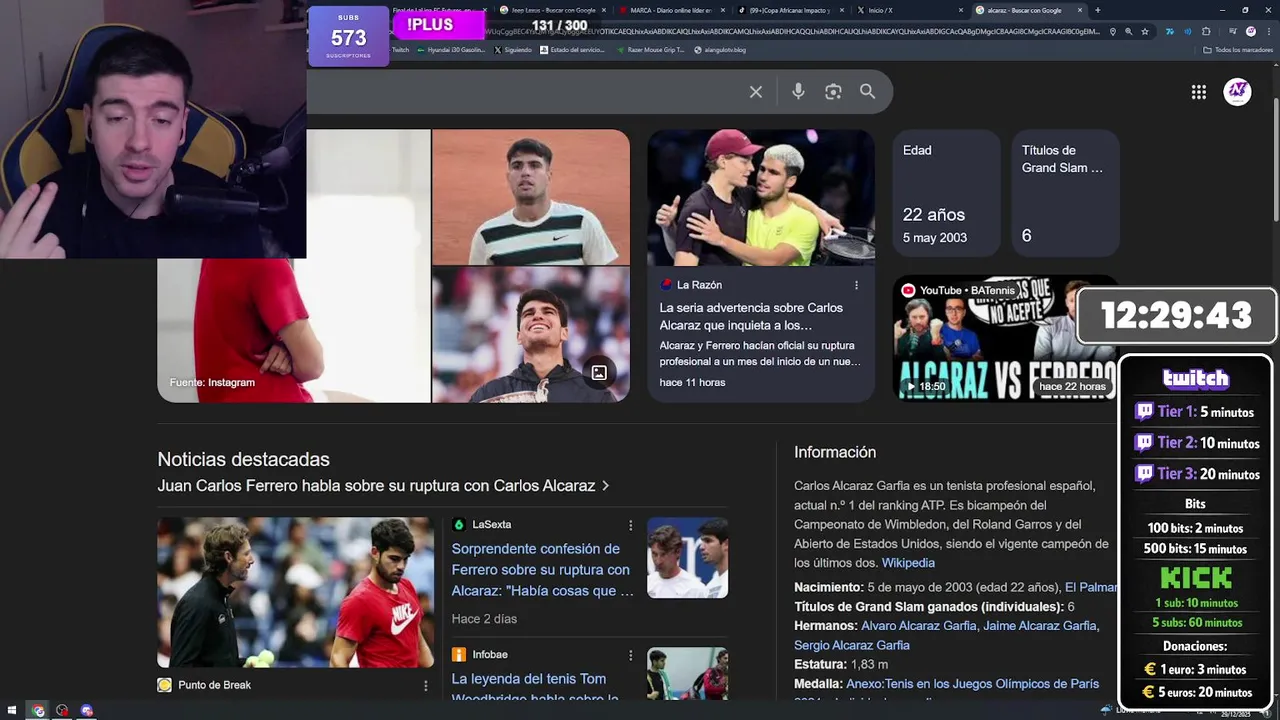
Task: Open the Estado del servicio bookmark
Action: click(573, 50)
